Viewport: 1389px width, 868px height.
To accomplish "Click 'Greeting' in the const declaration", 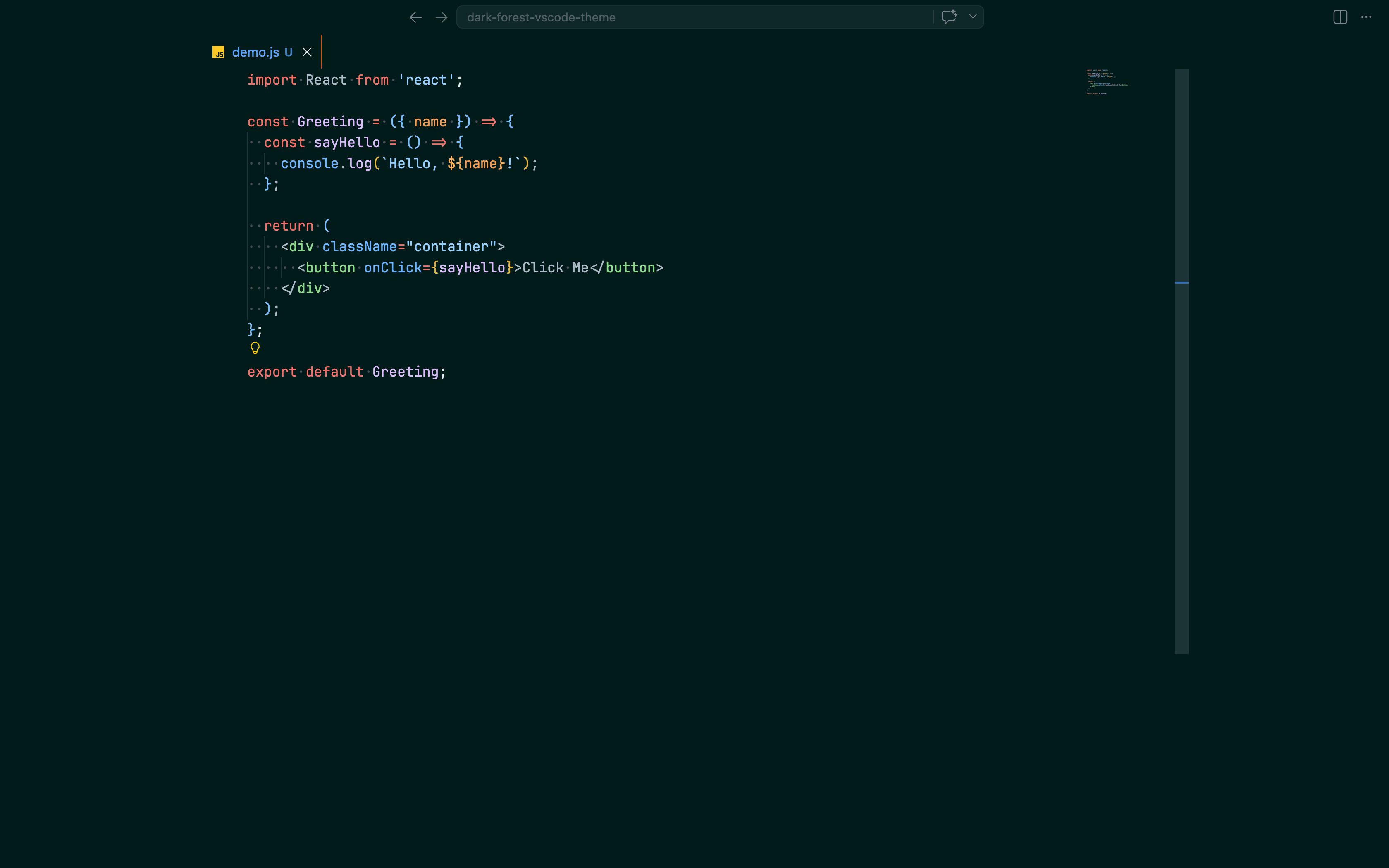I will (x=330, y=122).
